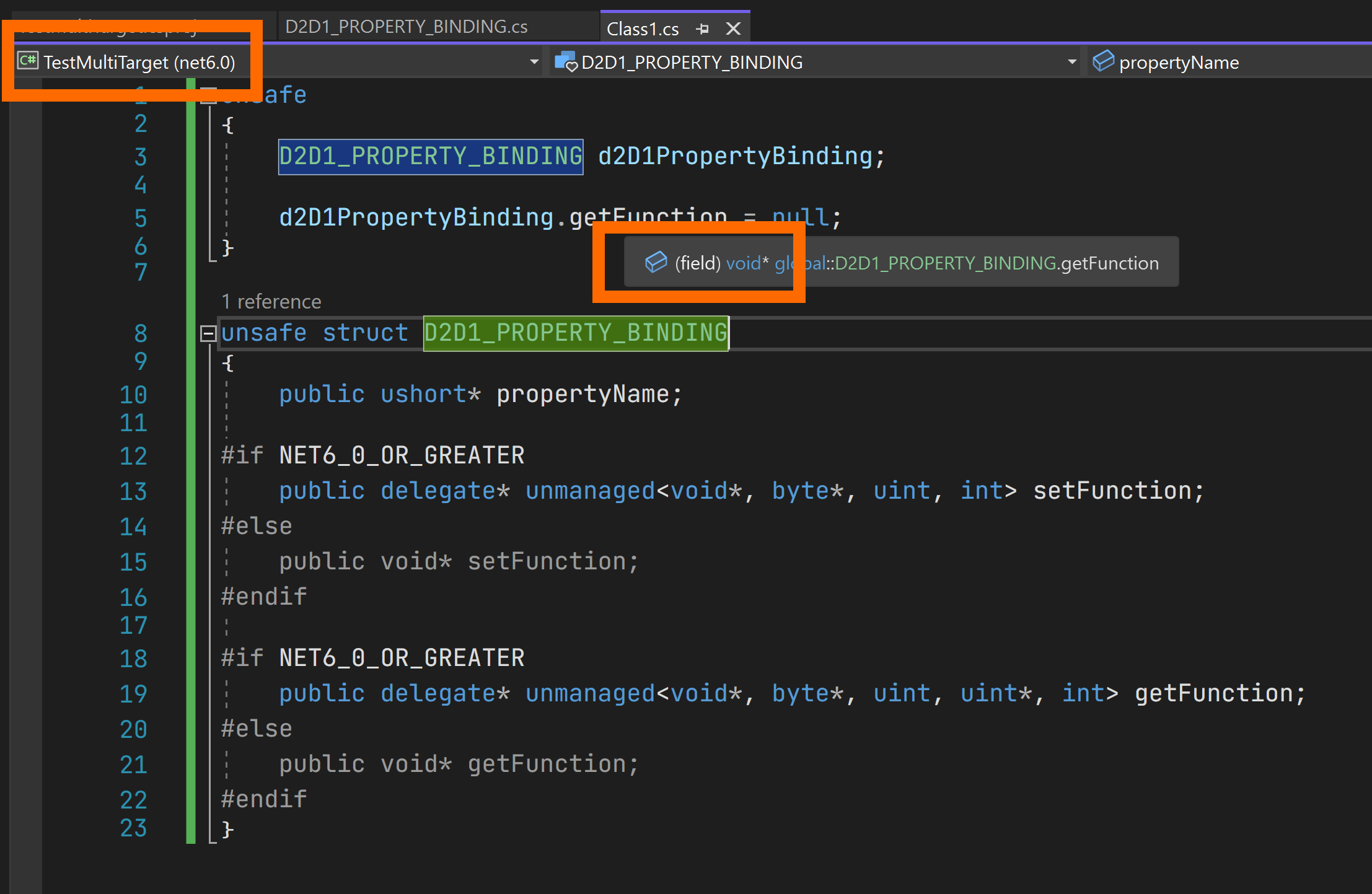Click getFunction on the delegate line 19
Image resolution: width=1372 pixels, height=894 pixels.
pos(1214,694)
